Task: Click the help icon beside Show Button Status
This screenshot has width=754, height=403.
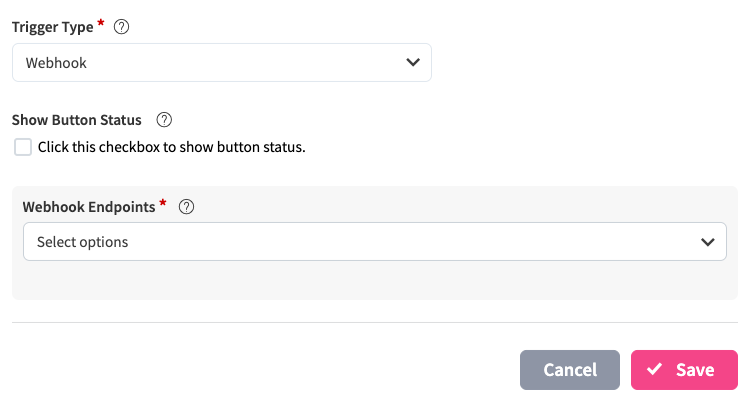Action: click(x=165, y=120)
